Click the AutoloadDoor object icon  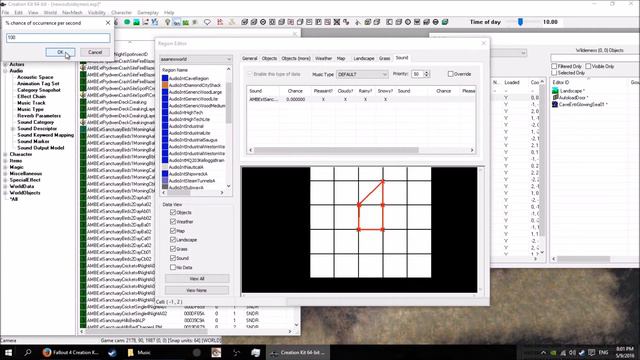pos(555,98)
